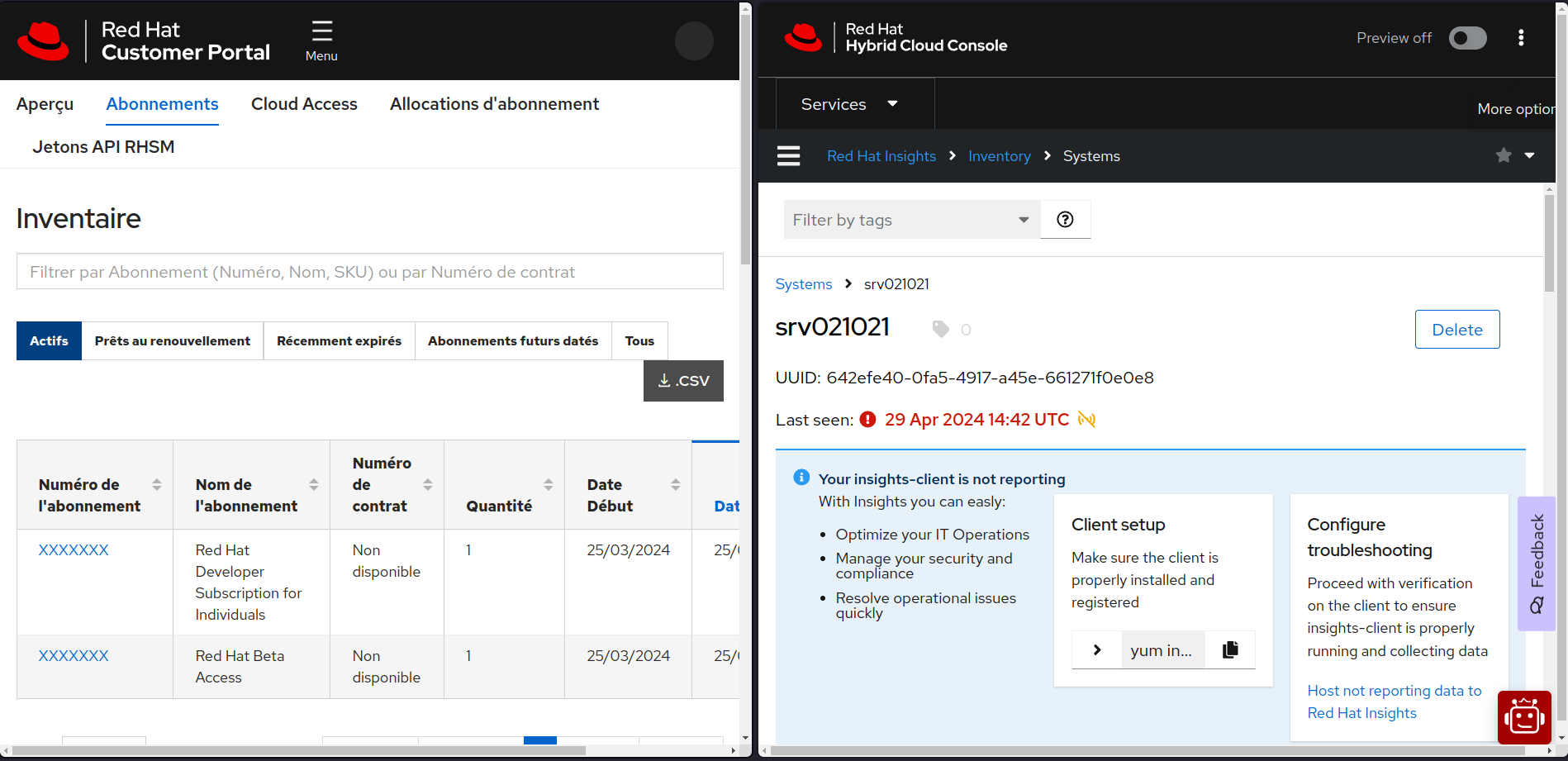The width and height of the screenshot is (1568, 761).
Task: Expand the yum install command snippet
Action: coord(1097,649)
